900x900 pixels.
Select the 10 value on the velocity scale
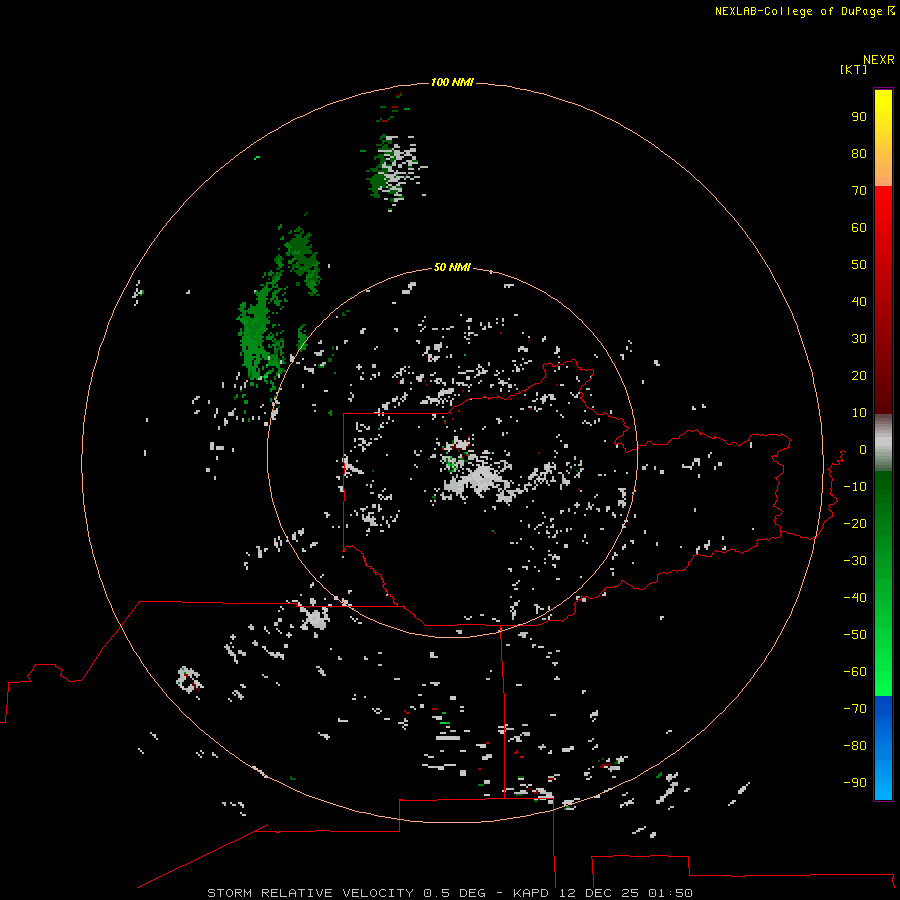pos(859,413)
